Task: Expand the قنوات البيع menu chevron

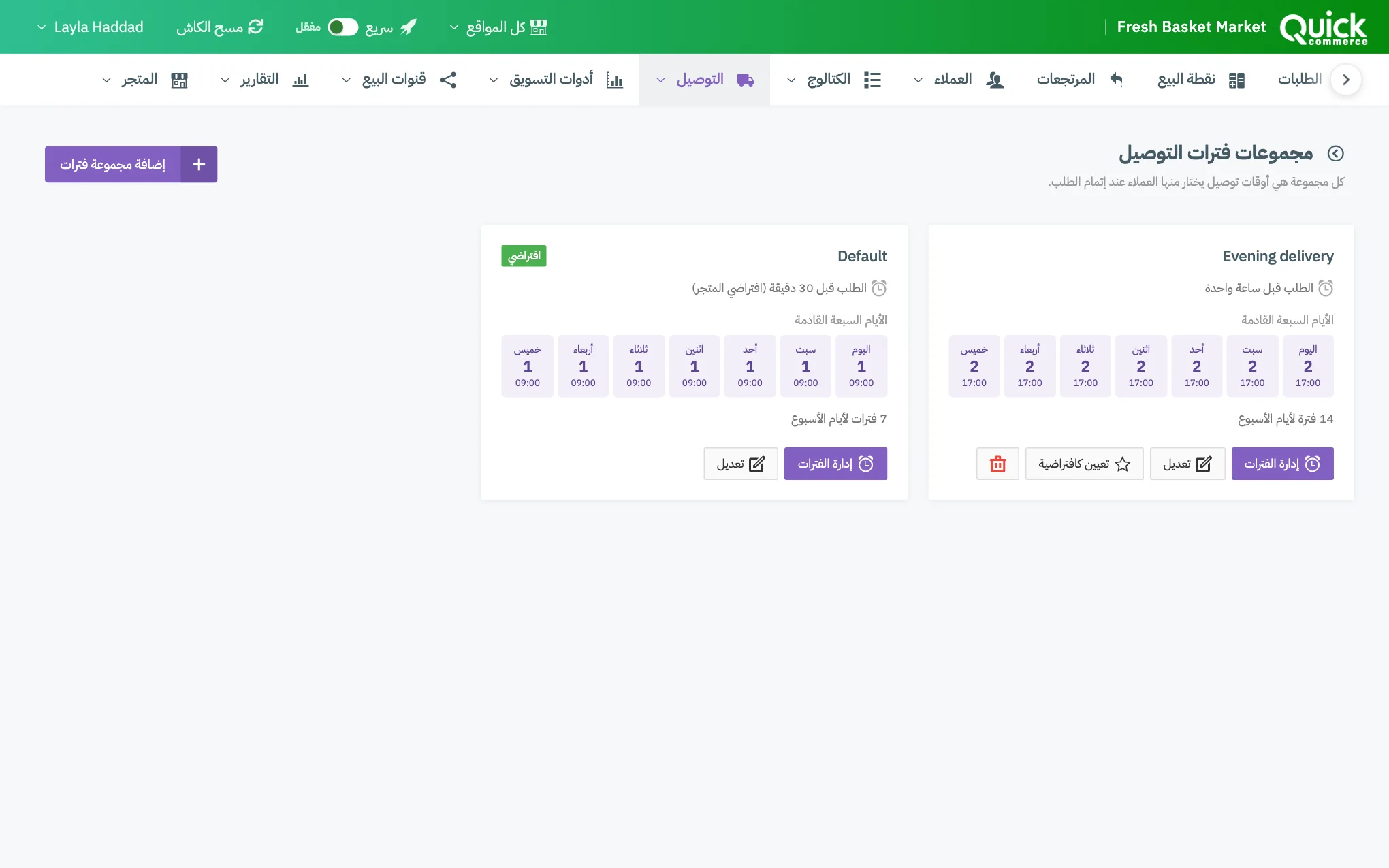Action: 347,80
